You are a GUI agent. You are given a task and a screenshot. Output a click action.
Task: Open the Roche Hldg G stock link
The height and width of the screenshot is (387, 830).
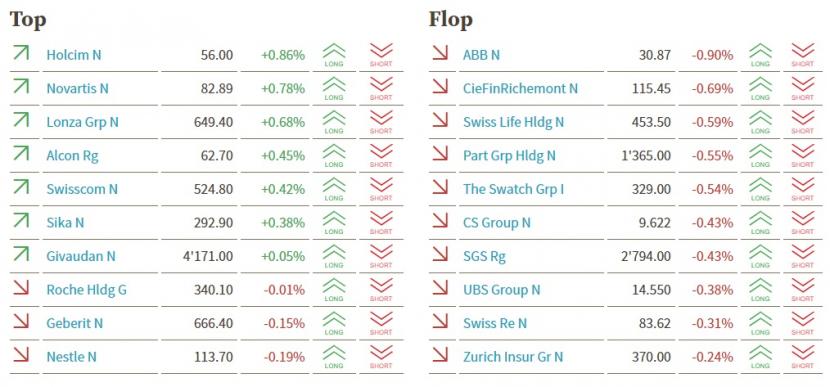(86, 290)
